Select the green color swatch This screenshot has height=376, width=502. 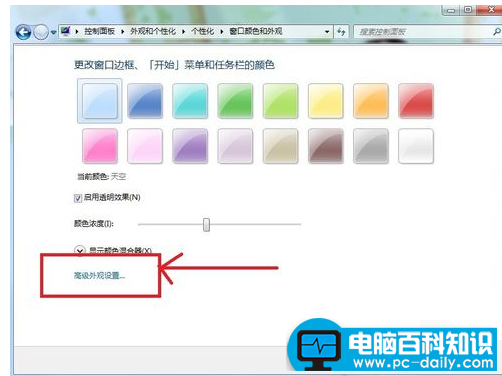[235, 101]
